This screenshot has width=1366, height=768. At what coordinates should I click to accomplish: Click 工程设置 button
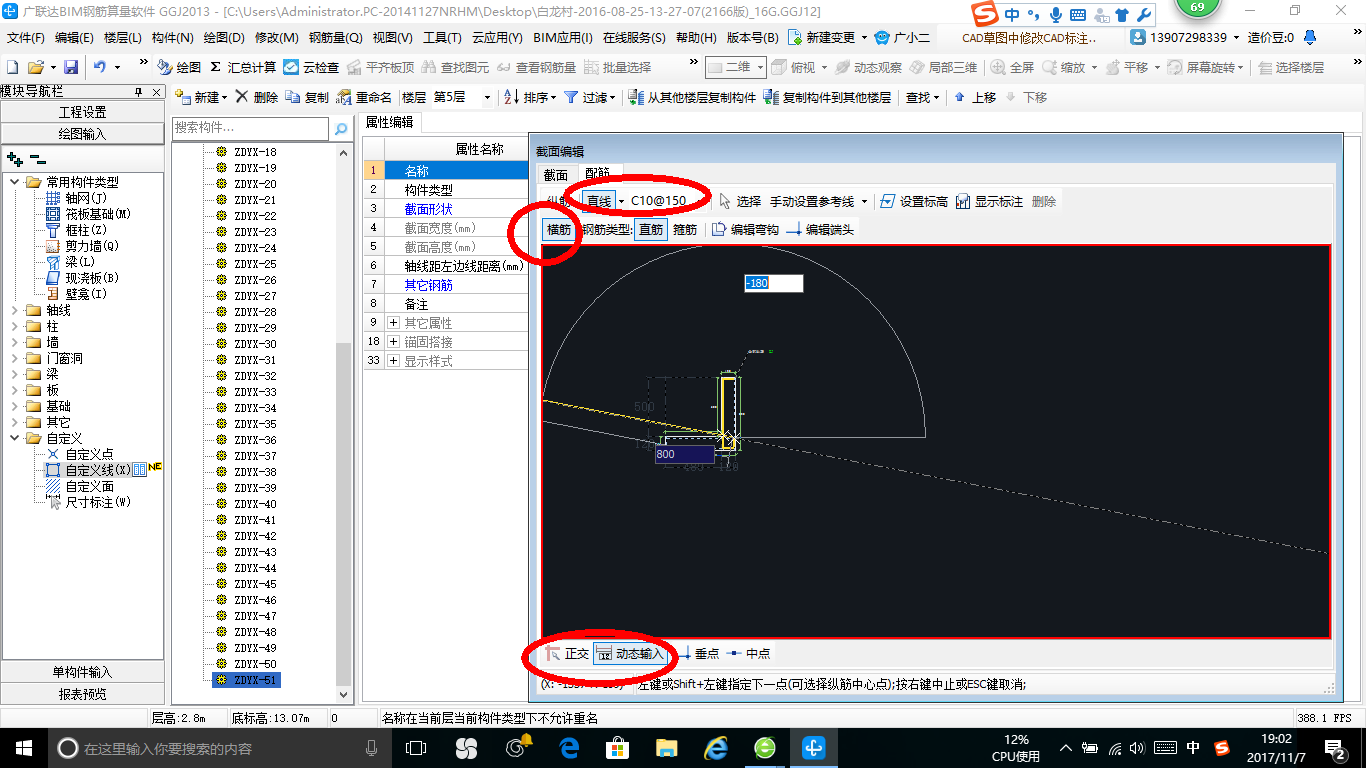[x=82, y=112]
